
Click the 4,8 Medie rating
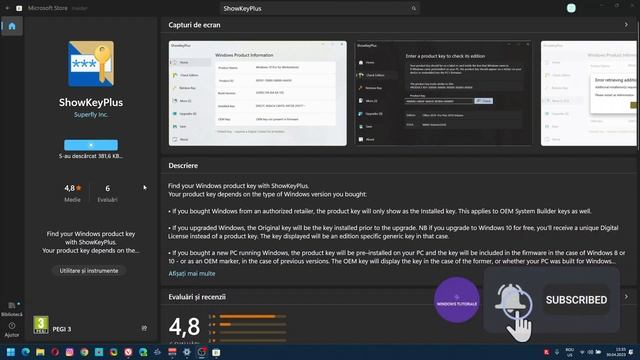73,193
